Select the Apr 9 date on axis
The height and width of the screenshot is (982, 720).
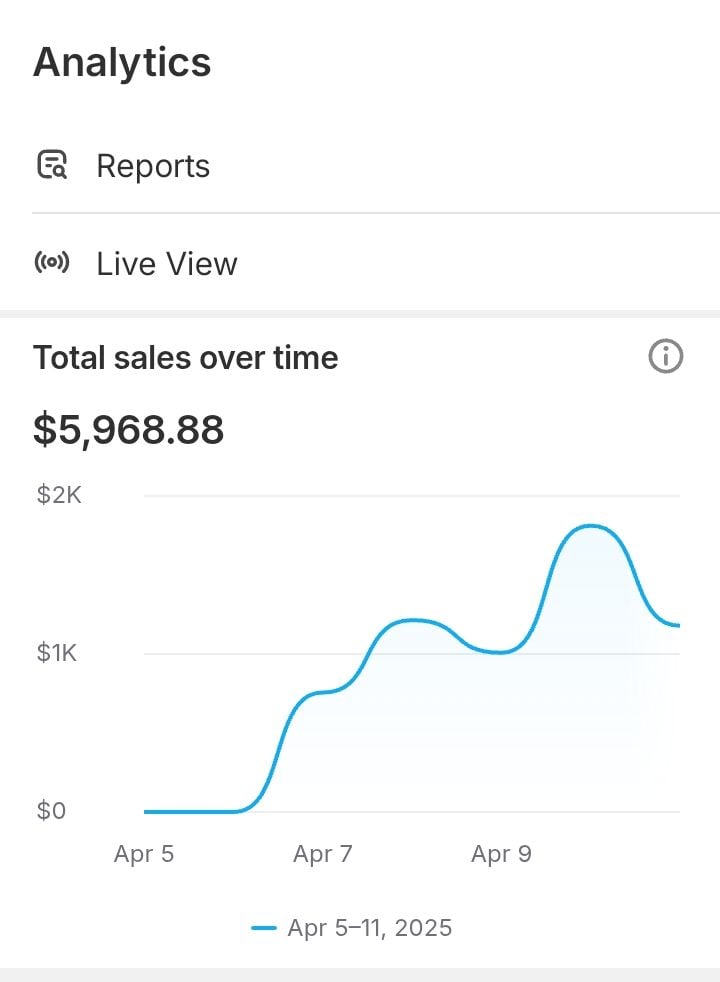(500, 853)
